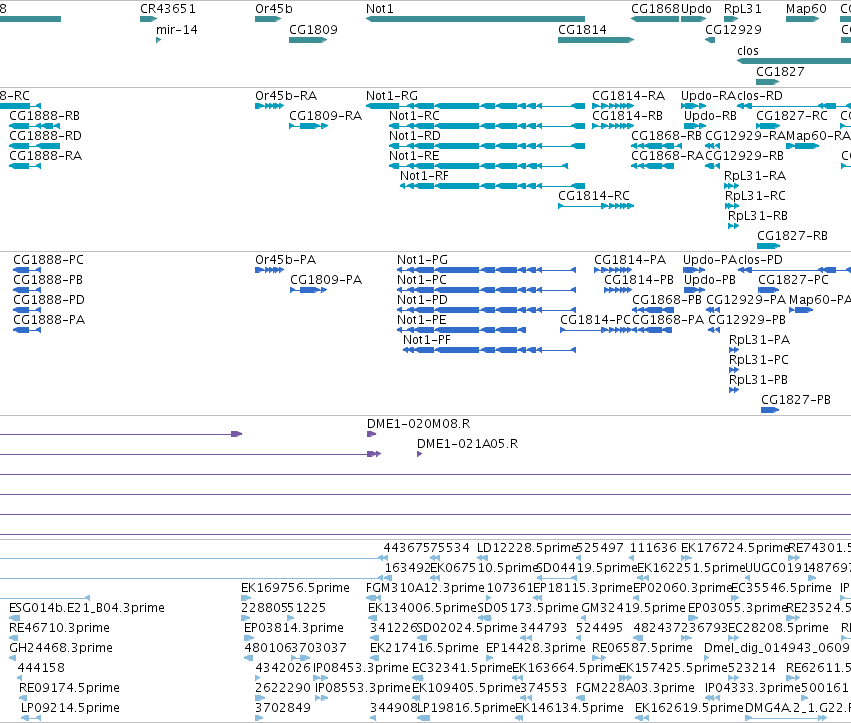Viewport: 851px width, 723px height.
Task: Click the clos gene label
Action: coord(748,50)
